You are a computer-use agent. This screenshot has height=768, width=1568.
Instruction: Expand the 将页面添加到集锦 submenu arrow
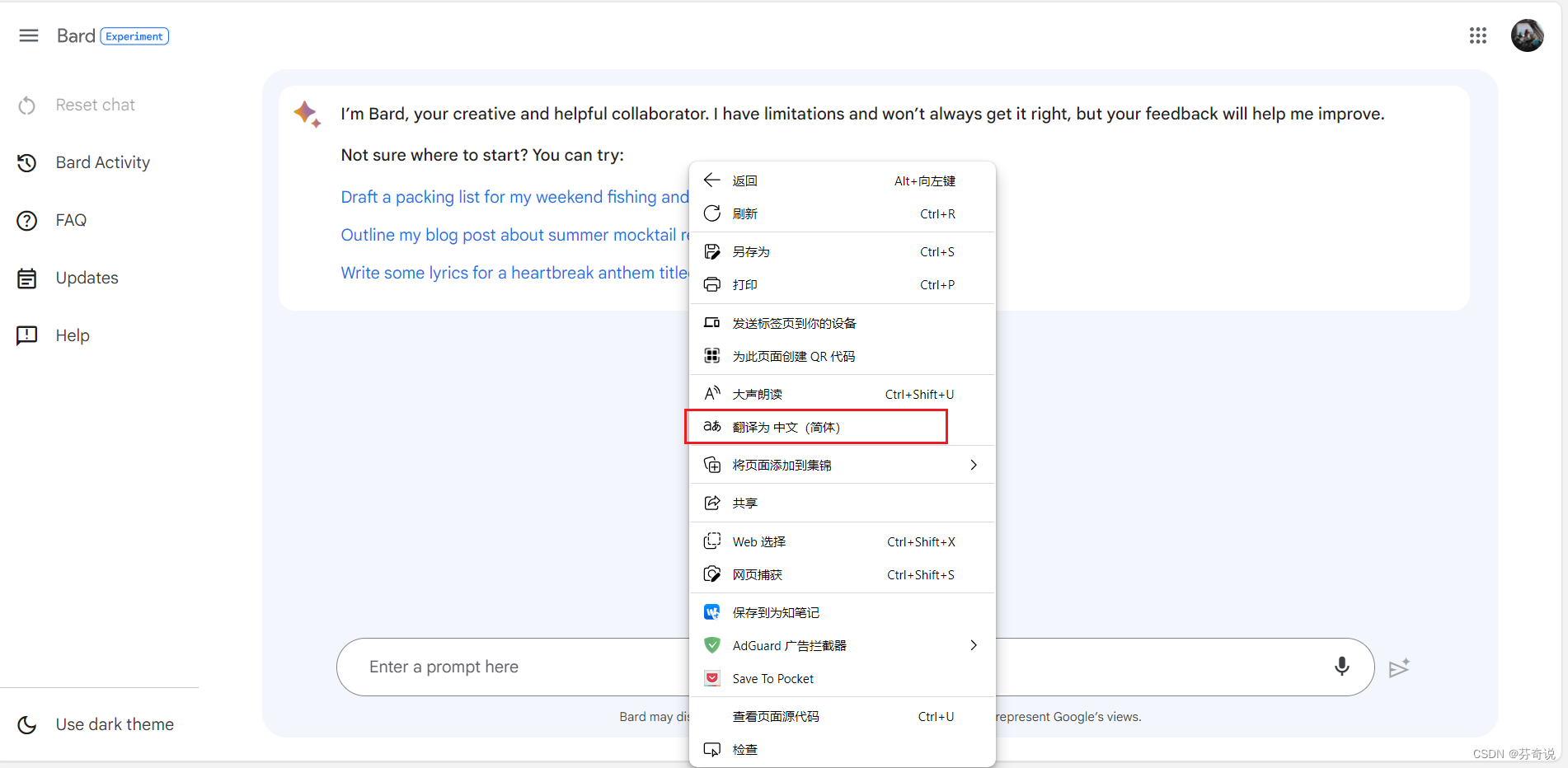(x=974, y=465)
